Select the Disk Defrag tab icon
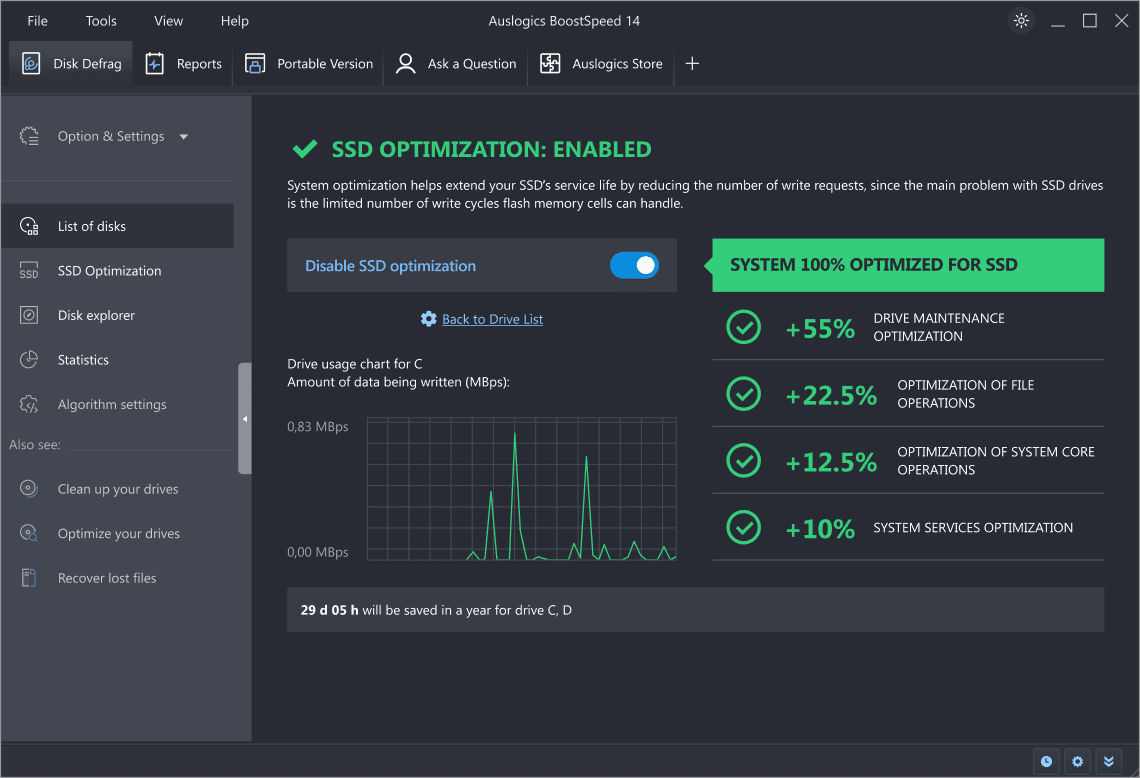1140x778 pixels. click(x=31, y=62)
